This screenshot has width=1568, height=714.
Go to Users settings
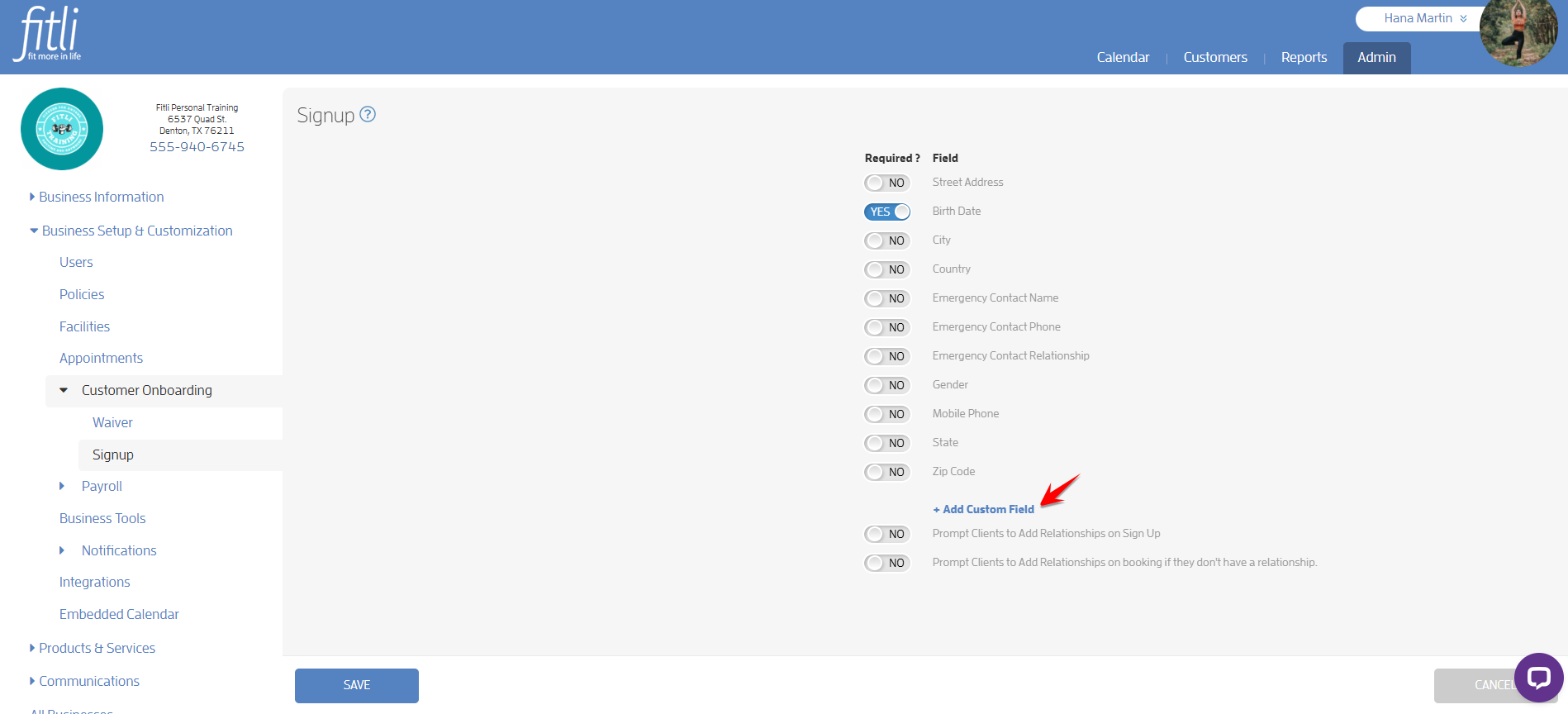point(76,262)
